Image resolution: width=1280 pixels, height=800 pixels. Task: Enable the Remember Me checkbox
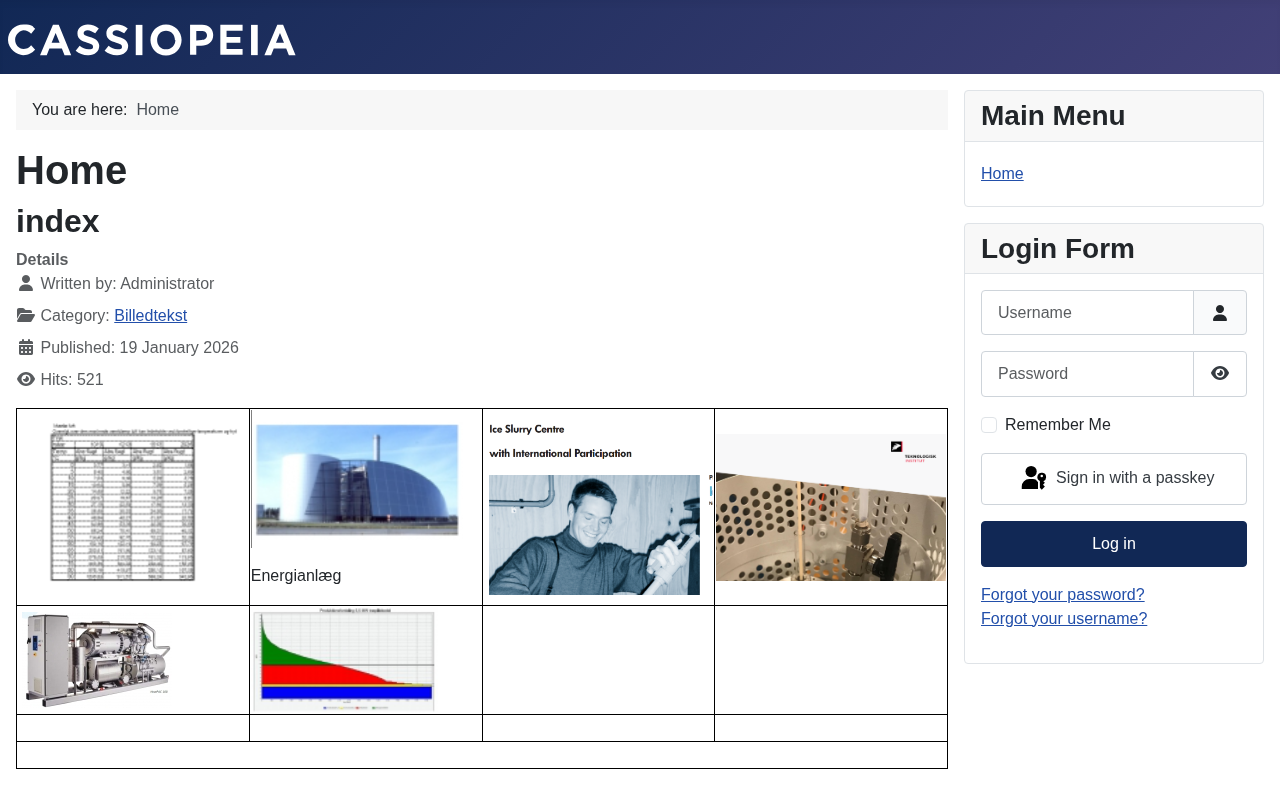(989, 425)
